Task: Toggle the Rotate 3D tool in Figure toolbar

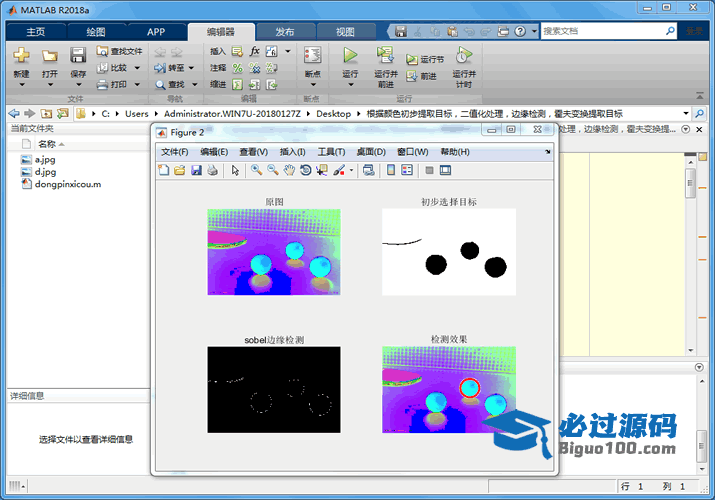Action: [x=305, y=171]
